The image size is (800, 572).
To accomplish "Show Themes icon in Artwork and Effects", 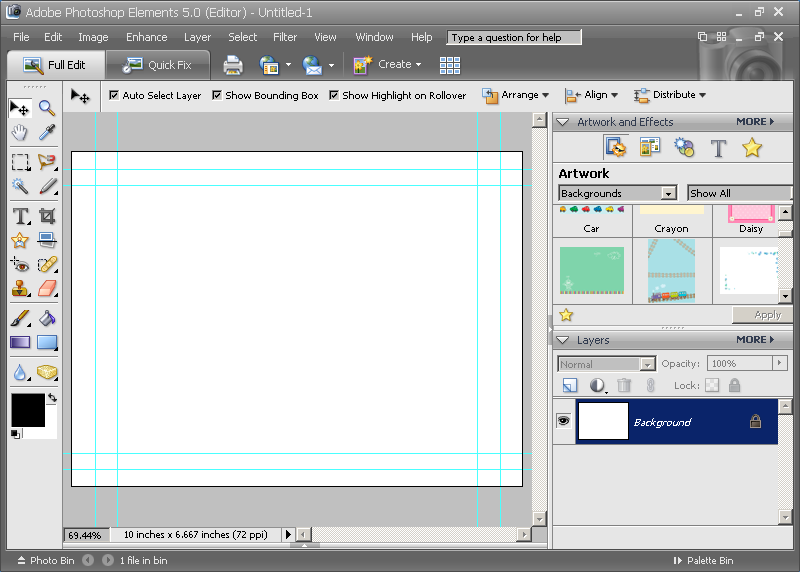I will tap(649, 148).
